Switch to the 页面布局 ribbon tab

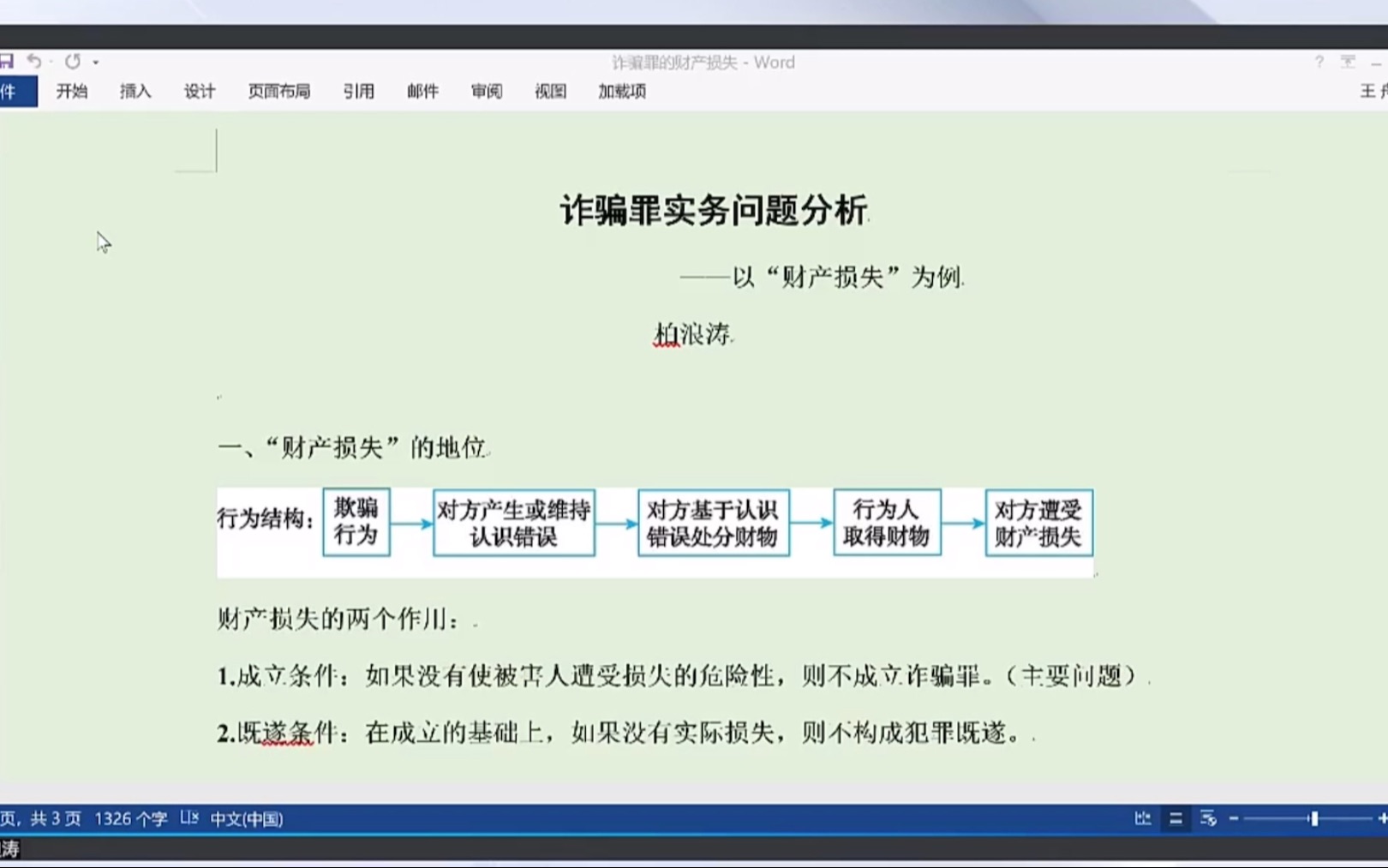click(x=279, y=91)
